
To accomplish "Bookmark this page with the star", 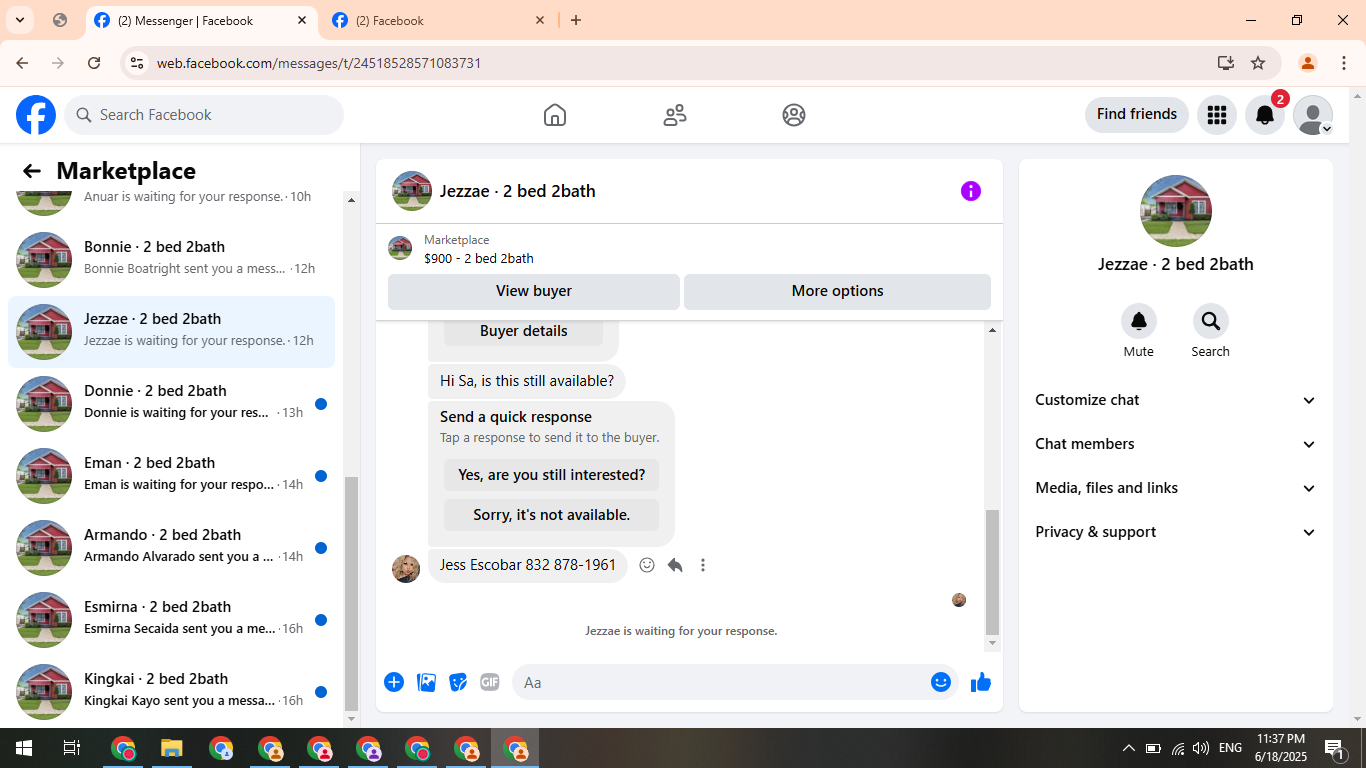I will [1258, 63].
